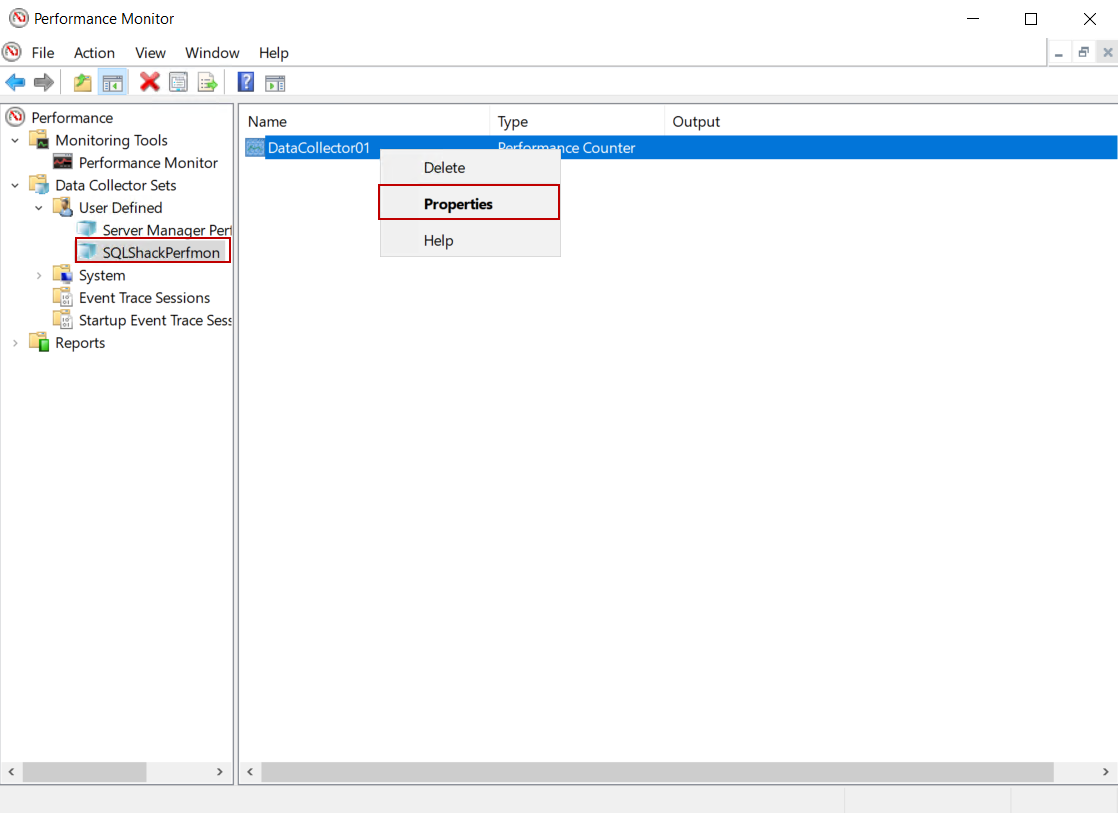Go back with the blue arrow
This screenshot has width=1118, height=813.
coord(15,83)
